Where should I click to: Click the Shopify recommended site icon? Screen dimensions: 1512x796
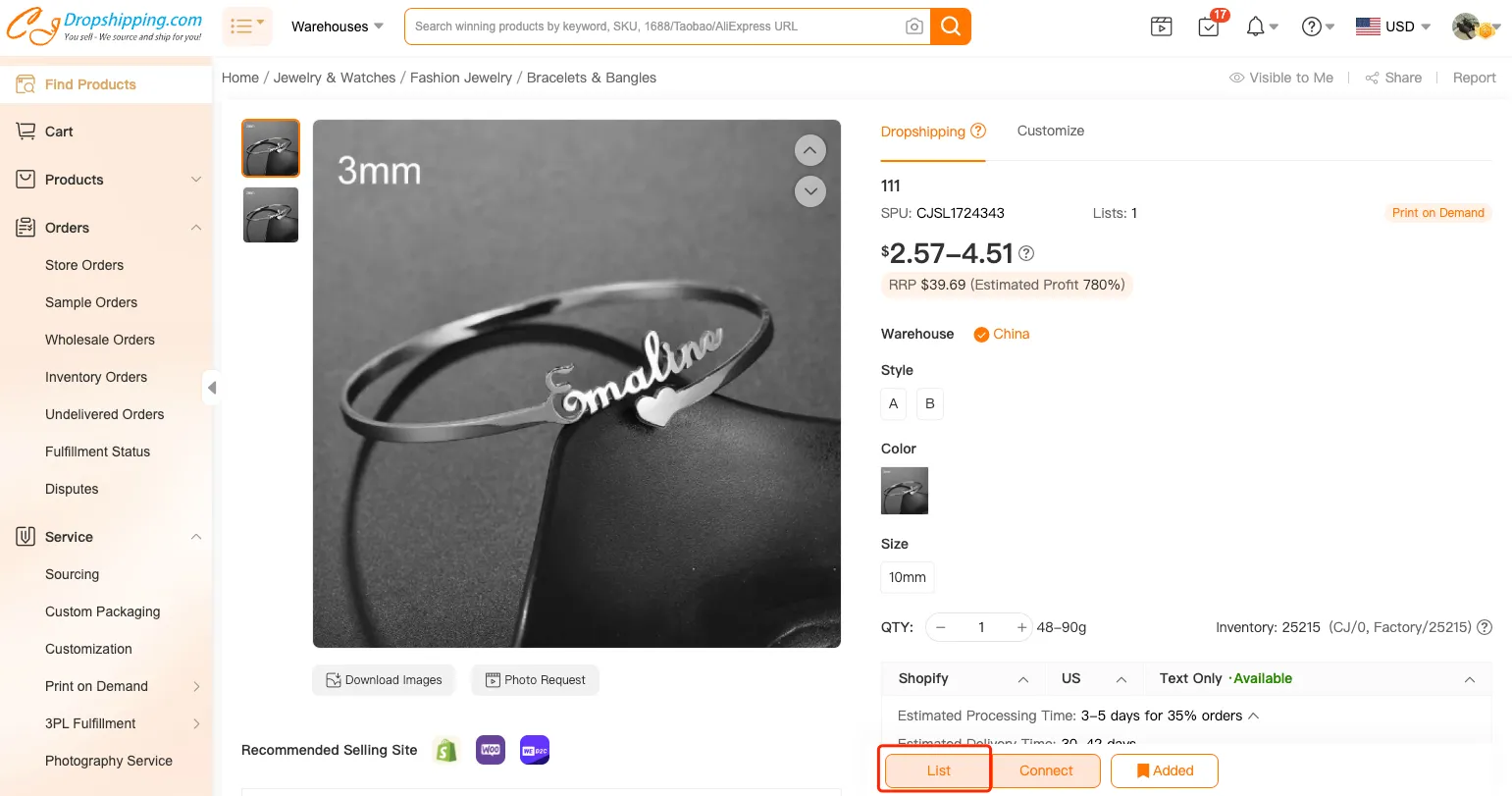click(446, 750)
